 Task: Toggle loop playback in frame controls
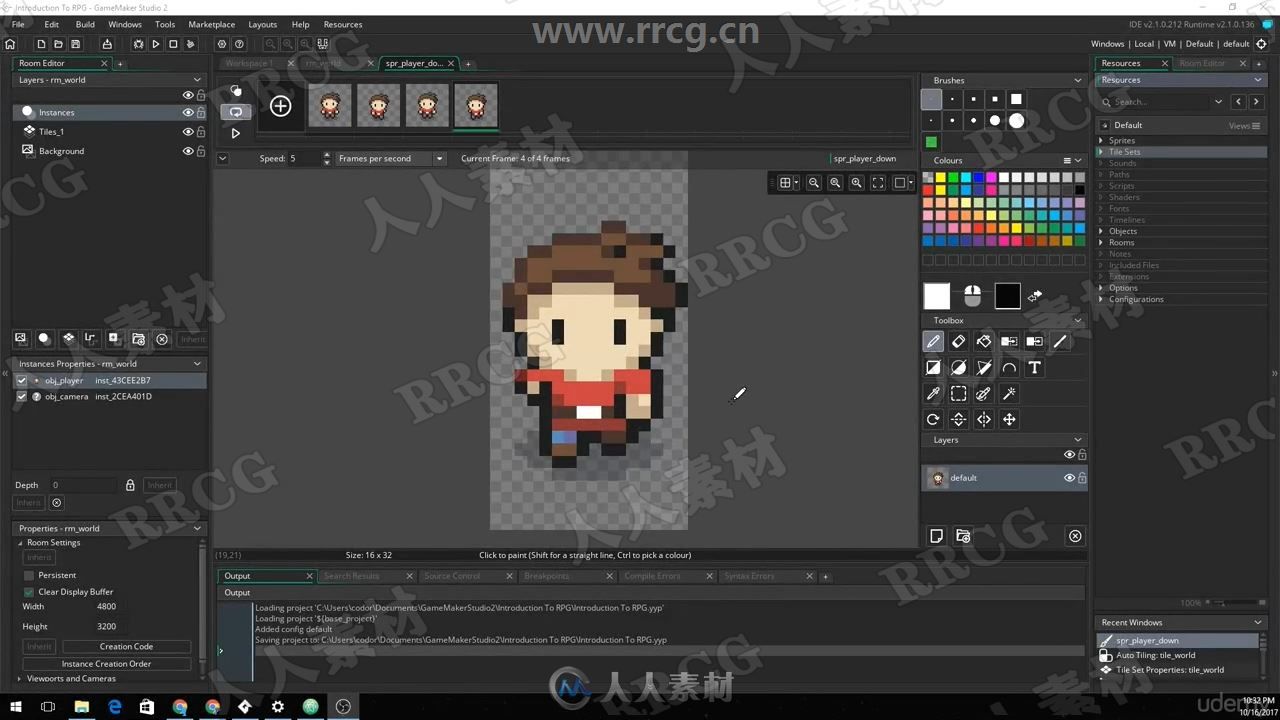[x=236, y=111]
